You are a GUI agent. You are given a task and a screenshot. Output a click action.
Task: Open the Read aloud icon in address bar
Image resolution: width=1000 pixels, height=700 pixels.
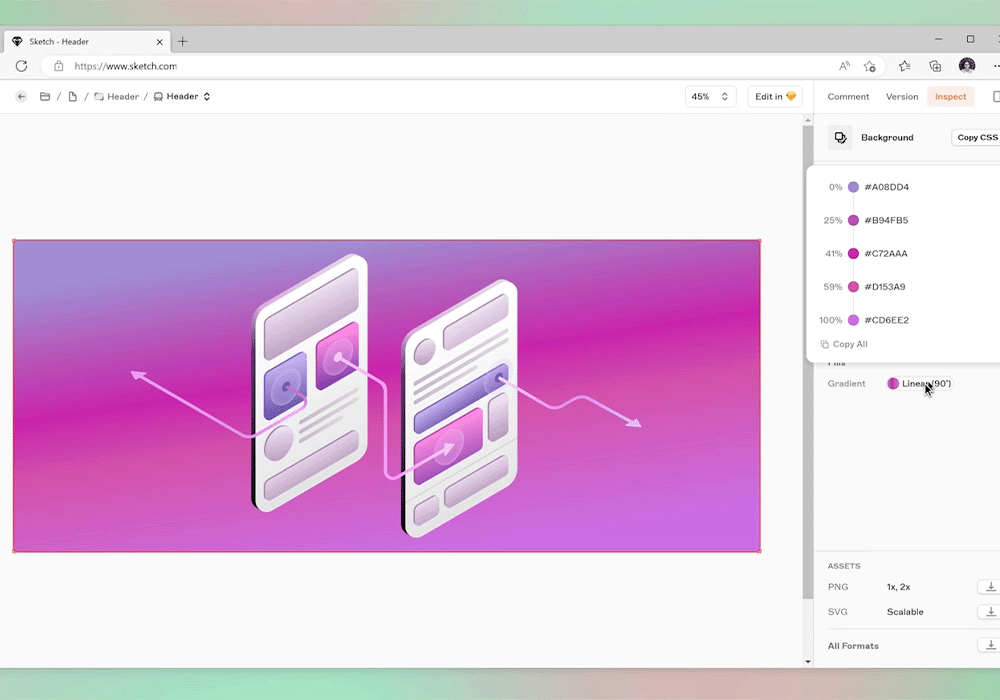844,66
